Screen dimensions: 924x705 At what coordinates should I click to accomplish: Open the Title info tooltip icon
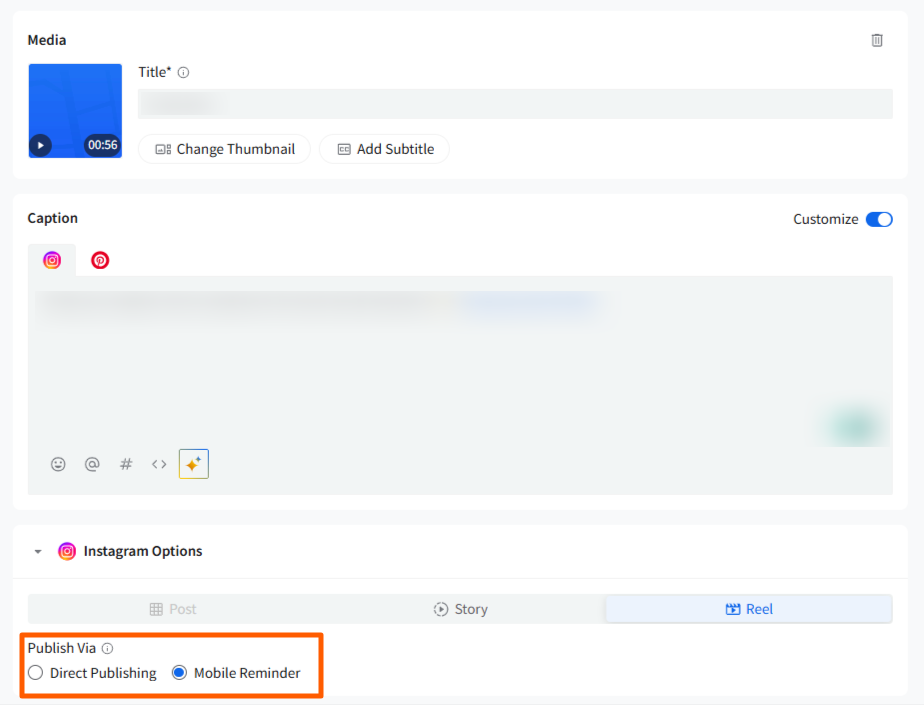[183, 73]
